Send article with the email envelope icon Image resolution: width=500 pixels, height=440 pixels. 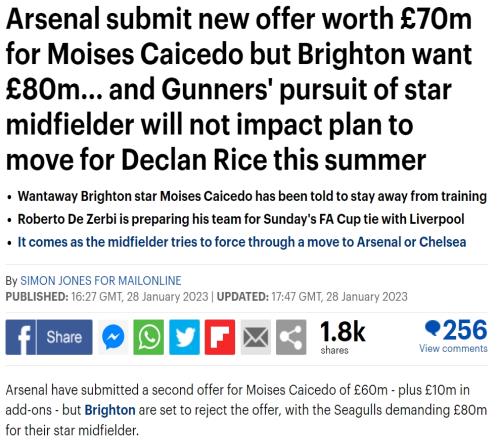(256, 337)
